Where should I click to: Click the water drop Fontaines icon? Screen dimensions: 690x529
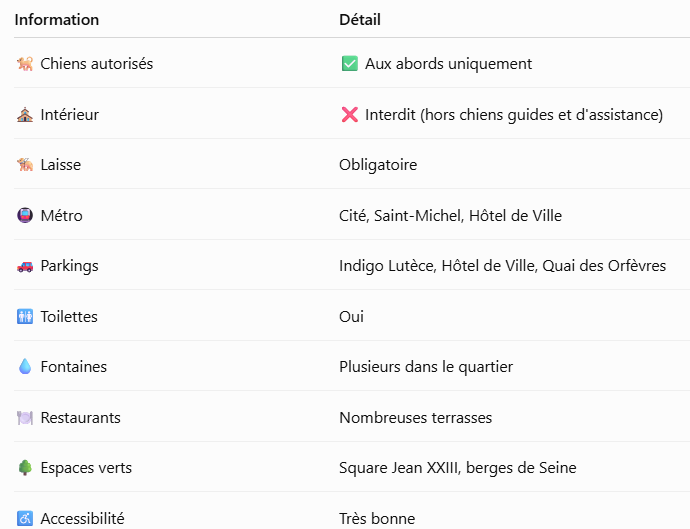pos(25,367)
